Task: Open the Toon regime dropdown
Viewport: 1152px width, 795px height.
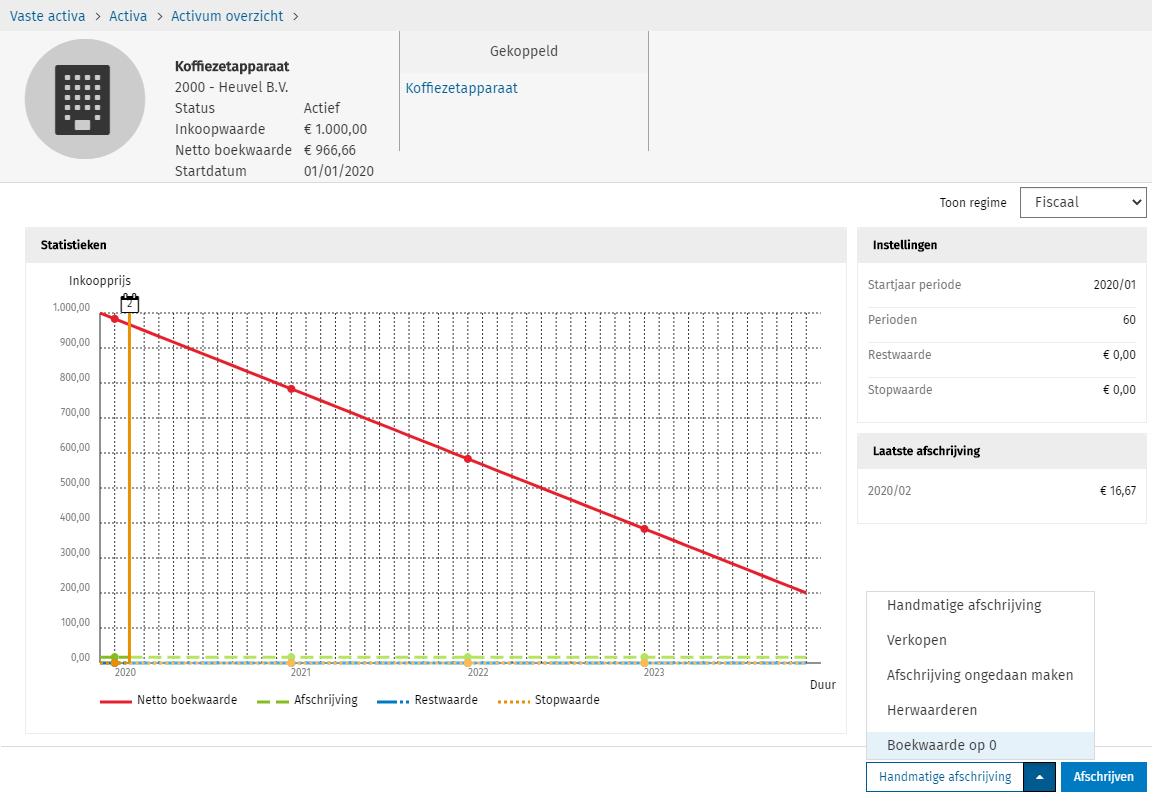Action: [1082, 202]
